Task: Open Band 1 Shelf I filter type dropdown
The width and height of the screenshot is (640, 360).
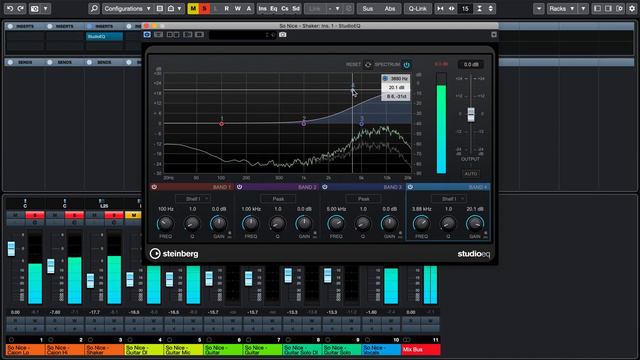Action: 193,199
